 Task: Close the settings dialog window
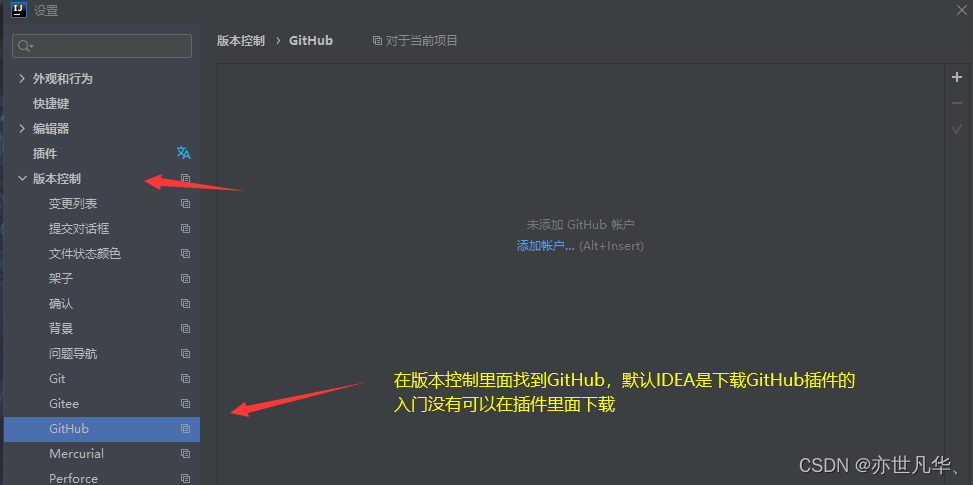coord(962,9)
